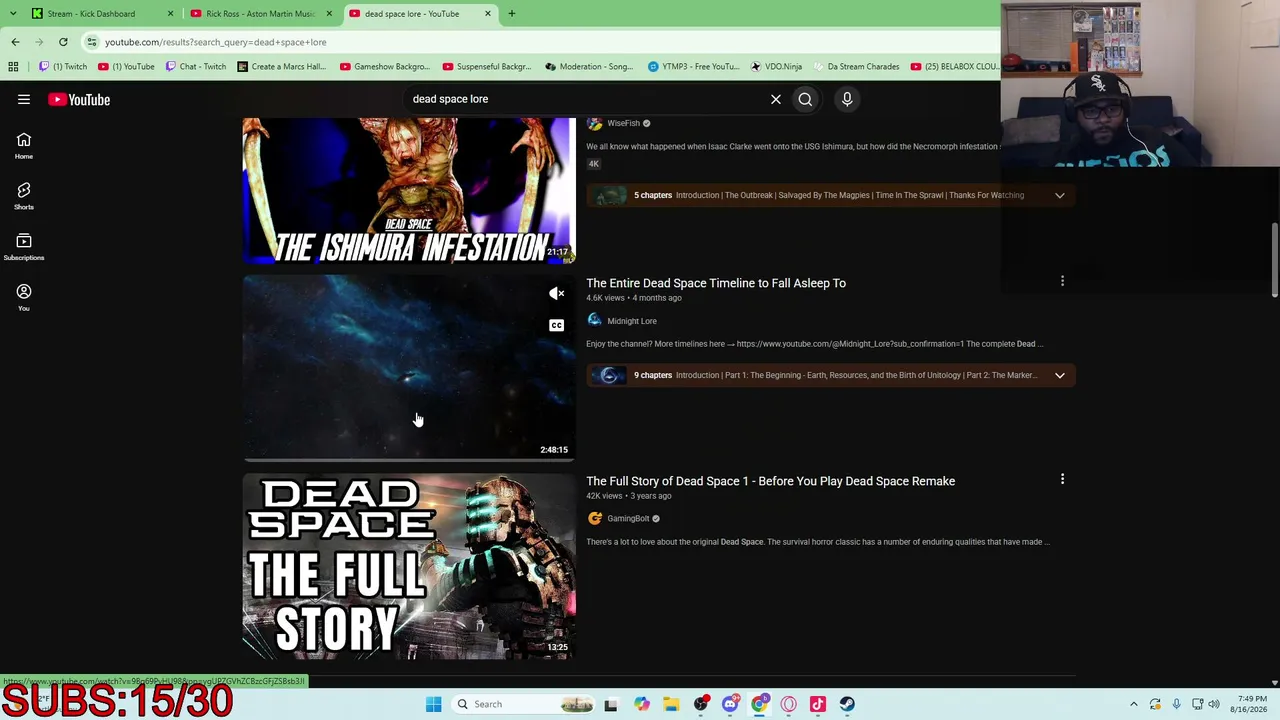Screen dimensions: 1280x720
Task: Reload the current page
Action: (x=63, y=42)
